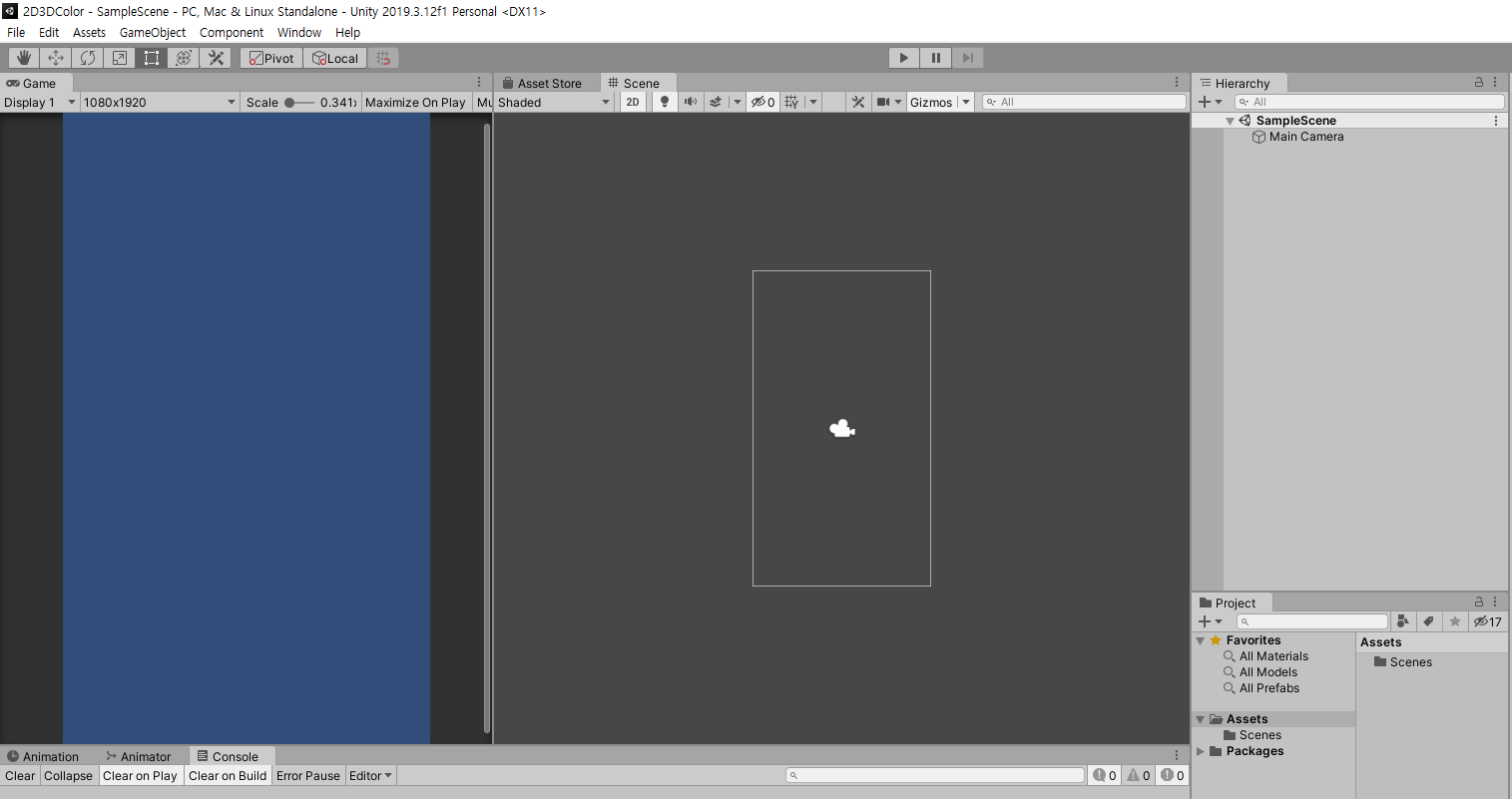The height and width of the screenshot is (799, 1512).
Task: Open Hierarchy create plus dropdown
Action: point(1211,102)
